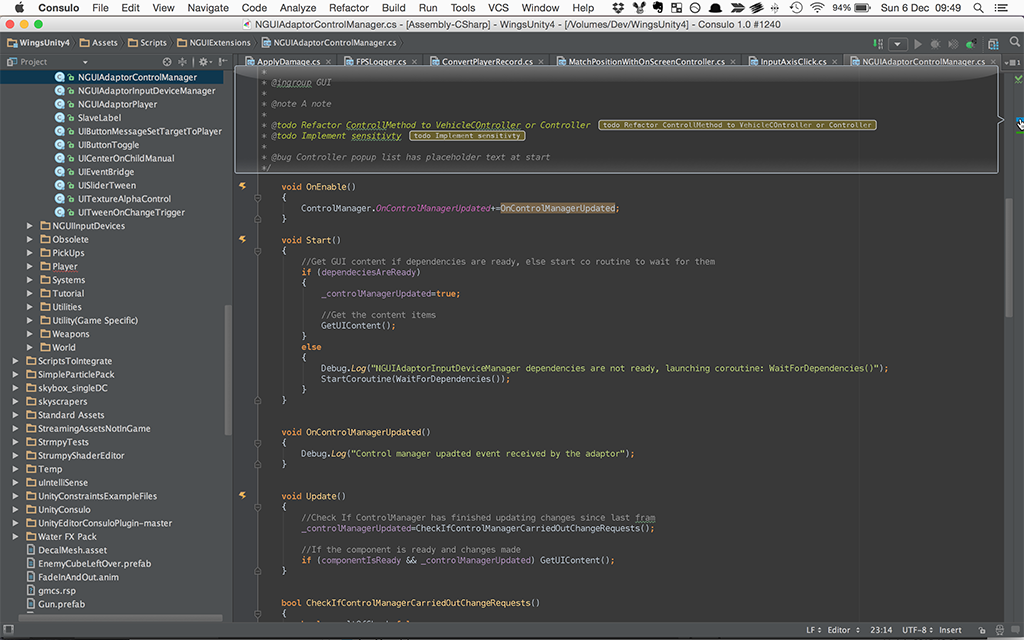1024x640 pixels.
Task: Switch to the FPSLogger.cs tab
Action: click(381, 62)
